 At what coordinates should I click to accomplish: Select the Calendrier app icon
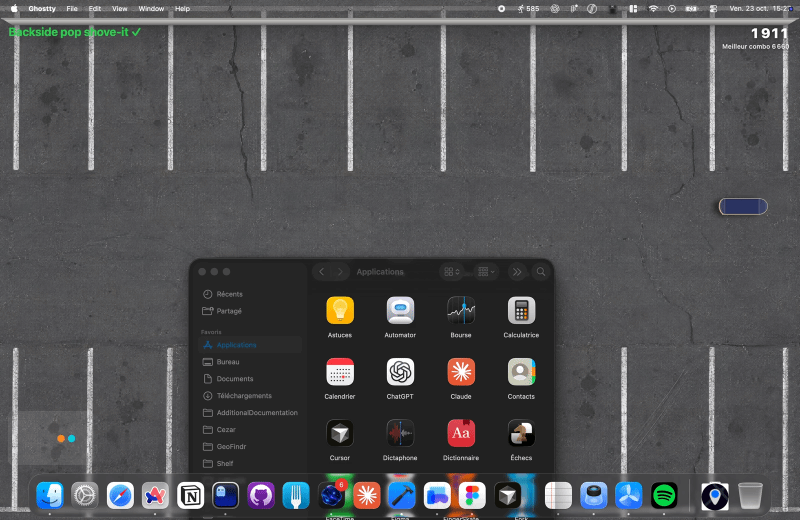pyautogui.click(x=340, y=372)
